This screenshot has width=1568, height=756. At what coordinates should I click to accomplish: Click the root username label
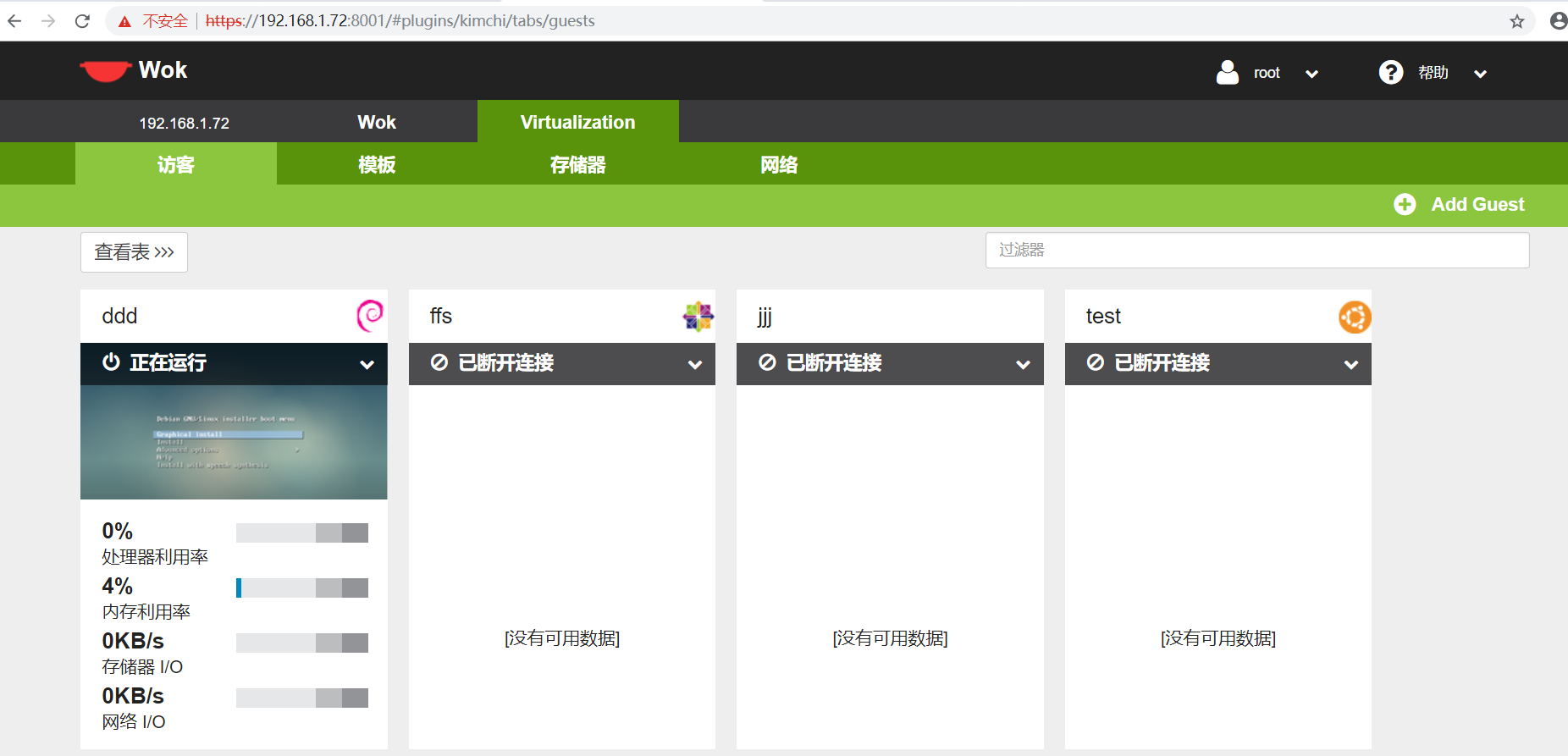coord(1267,73)
